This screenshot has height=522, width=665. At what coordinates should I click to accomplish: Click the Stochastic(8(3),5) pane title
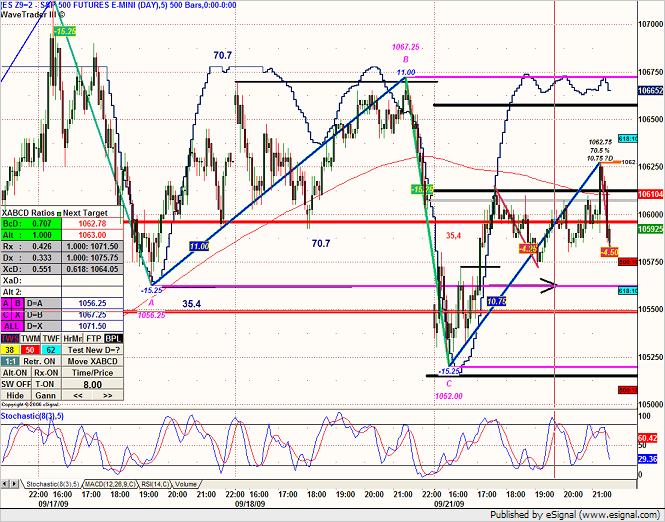[32, 416]
